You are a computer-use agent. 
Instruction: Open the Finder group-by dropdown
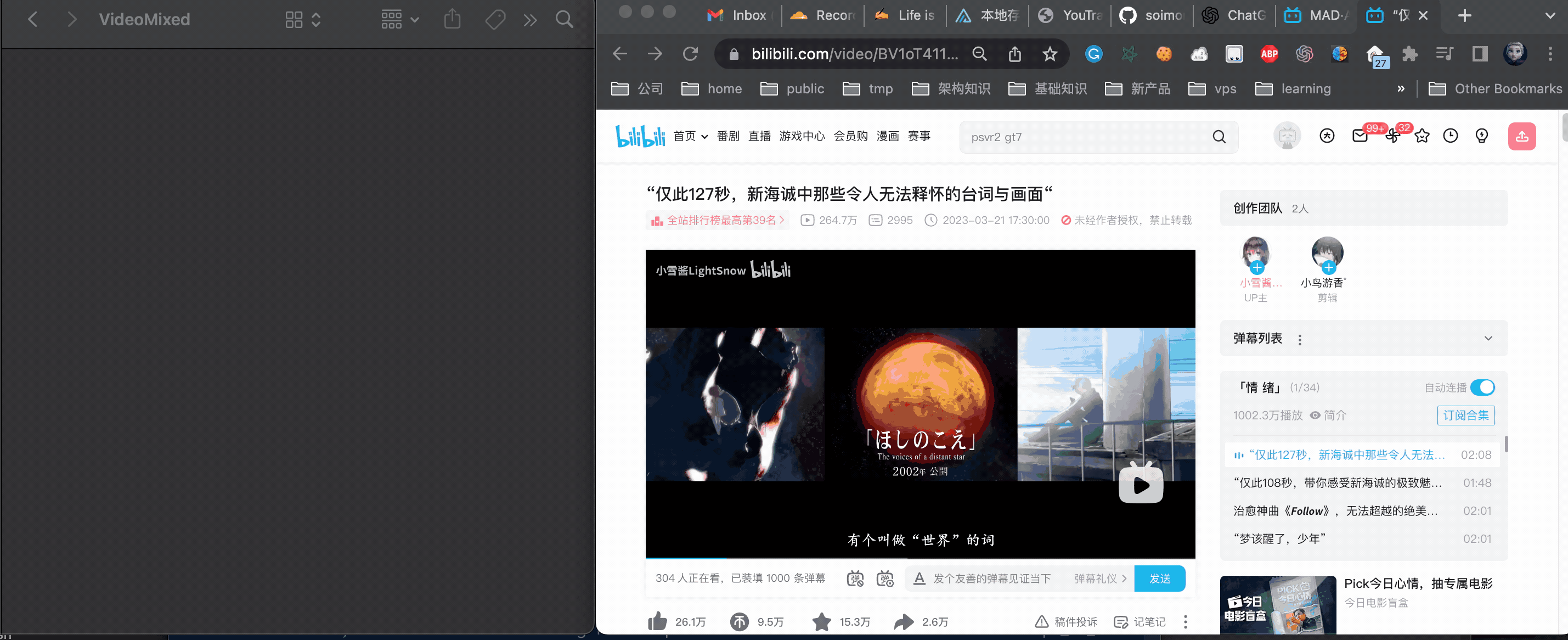(x=400, y=20)
